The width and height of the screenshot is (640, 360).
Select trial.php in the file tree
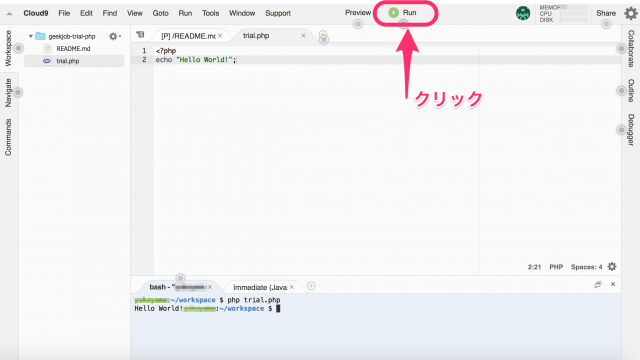click(x=68, y=61)
